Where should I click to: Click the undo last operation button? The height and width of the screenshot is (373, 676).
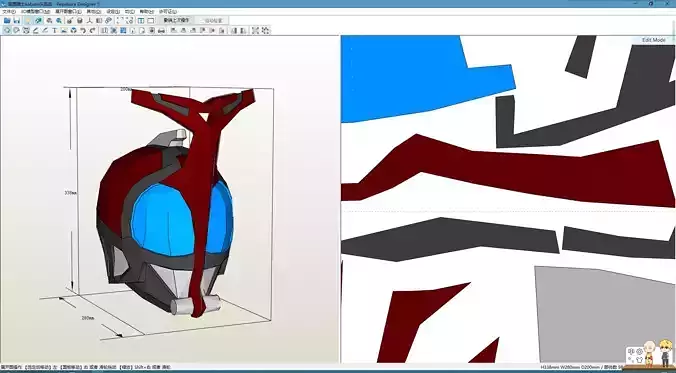point(176,20)
